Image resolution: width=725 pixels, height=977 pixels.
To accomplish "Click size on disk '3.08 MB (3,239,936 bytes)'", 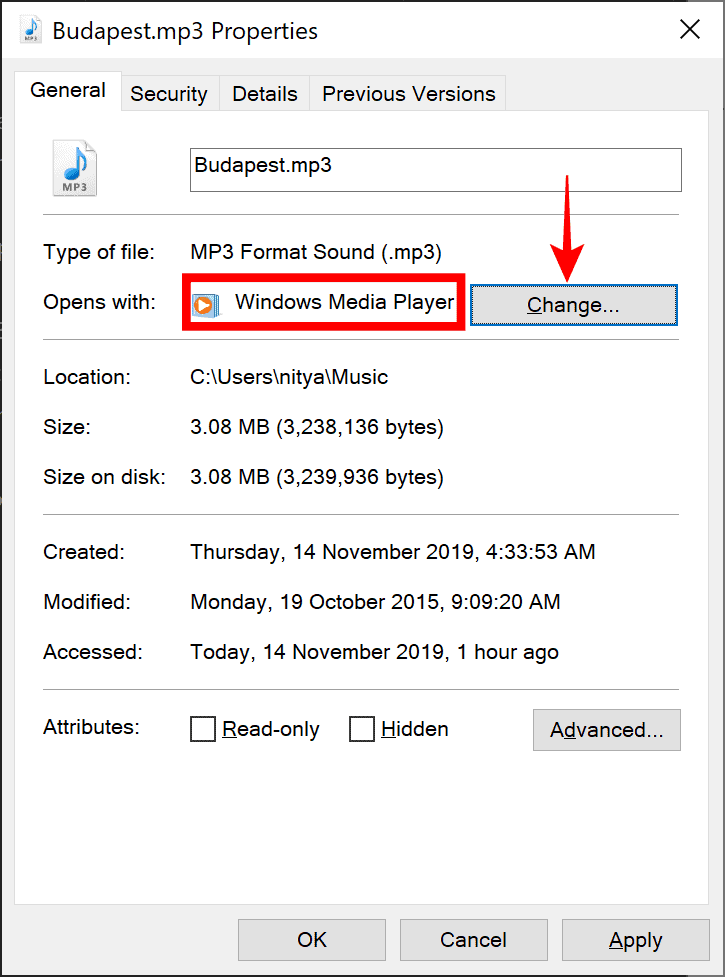I will [316, 477].
